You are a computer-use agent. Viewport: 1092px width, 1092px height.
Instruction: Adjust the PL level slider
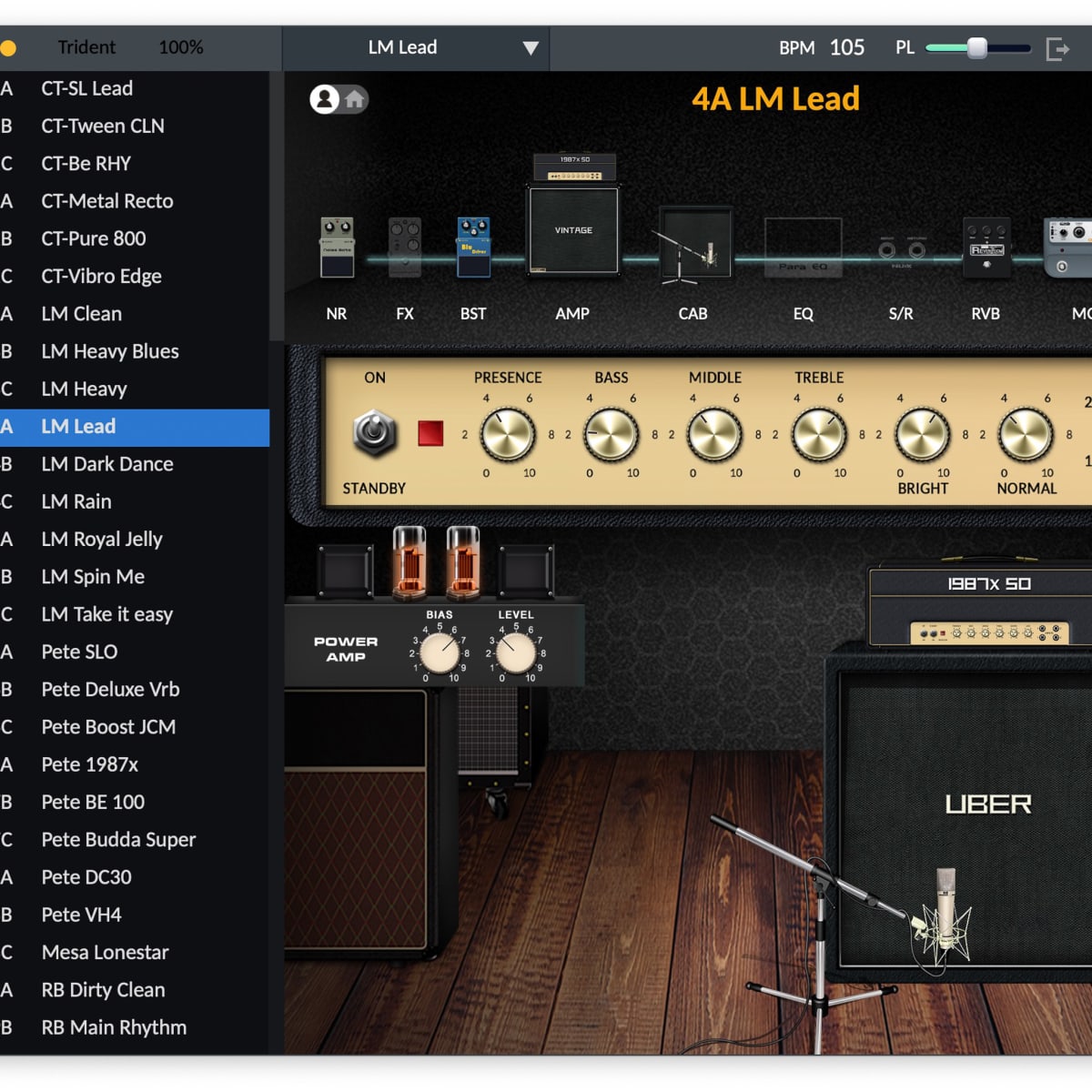click(x=976, y=48)
